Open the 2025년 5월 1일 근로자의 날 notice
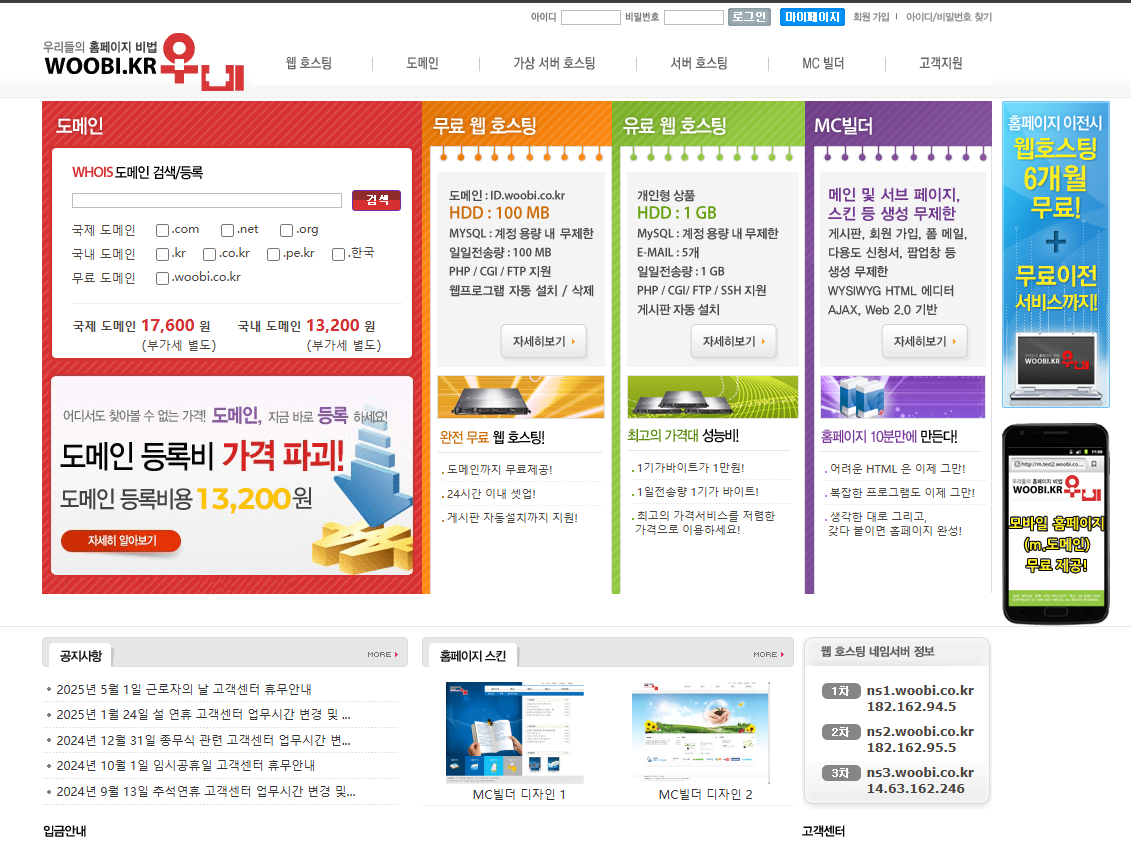Viewport: 1131px width, 843px height. [x=184, y=689]
